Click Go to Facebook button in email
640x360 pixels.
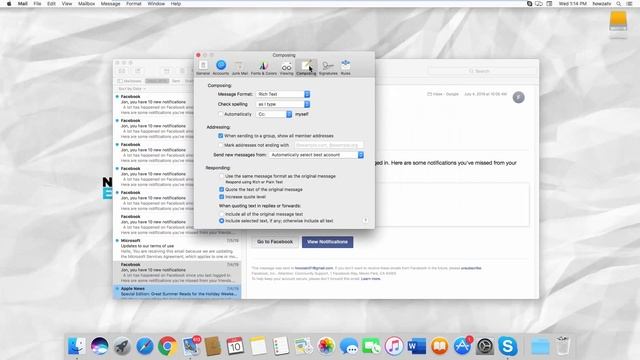point(275,242)
